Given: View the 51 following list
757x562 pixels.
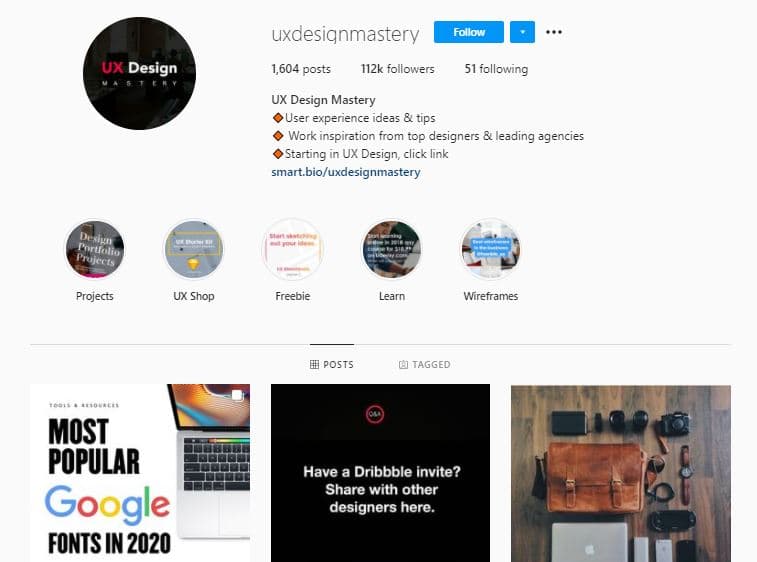Looking at the screenshot, I should point(496,69).
